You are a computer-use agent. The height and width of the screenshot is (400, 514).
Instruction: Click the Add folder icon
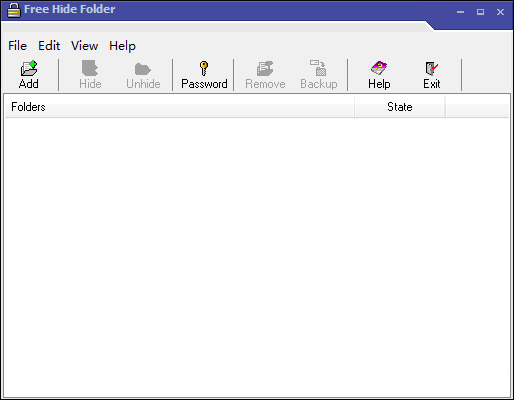29,68
